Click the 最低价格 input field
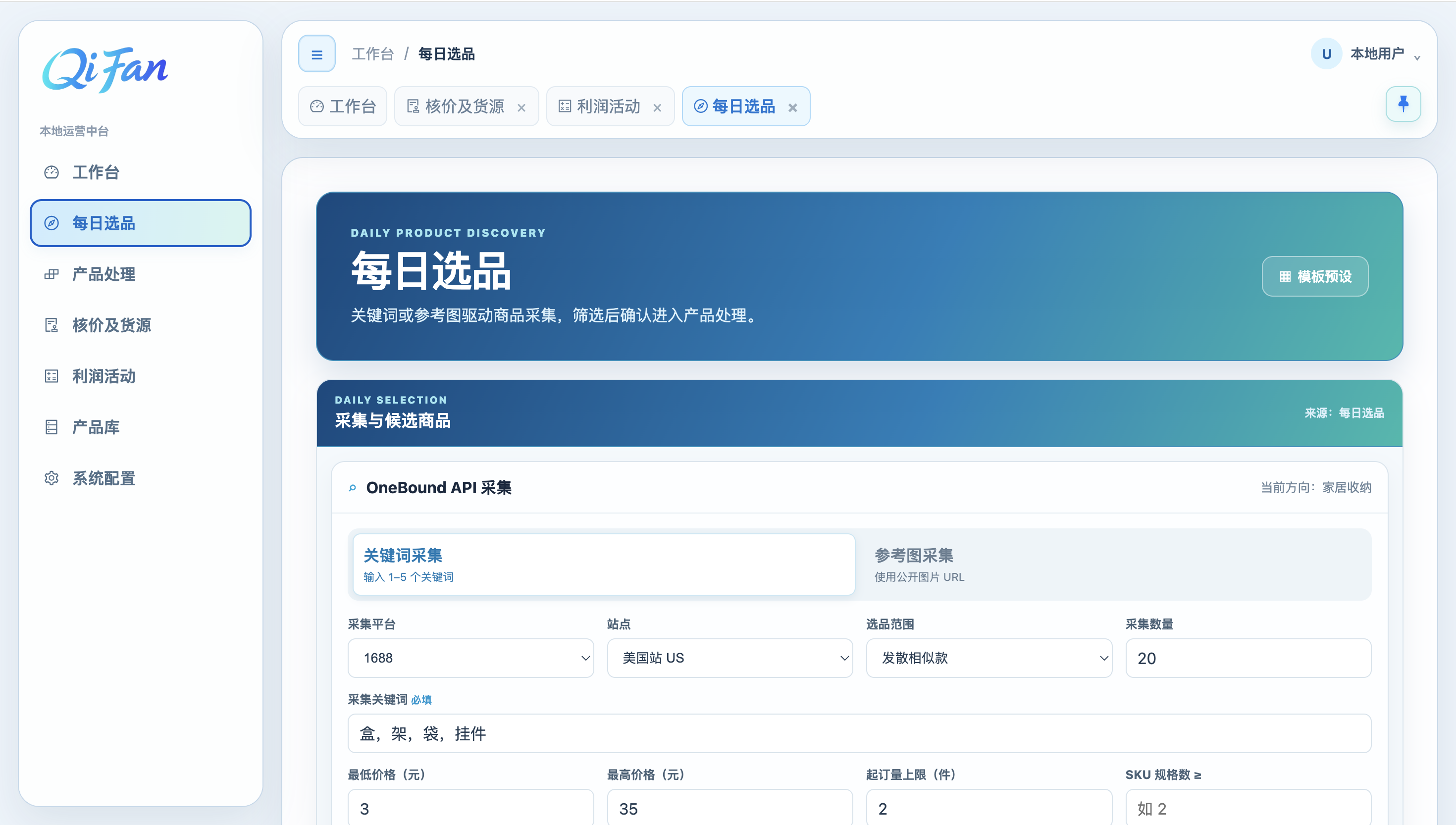Screen dimensions: 1456x825 coord(470,808)
